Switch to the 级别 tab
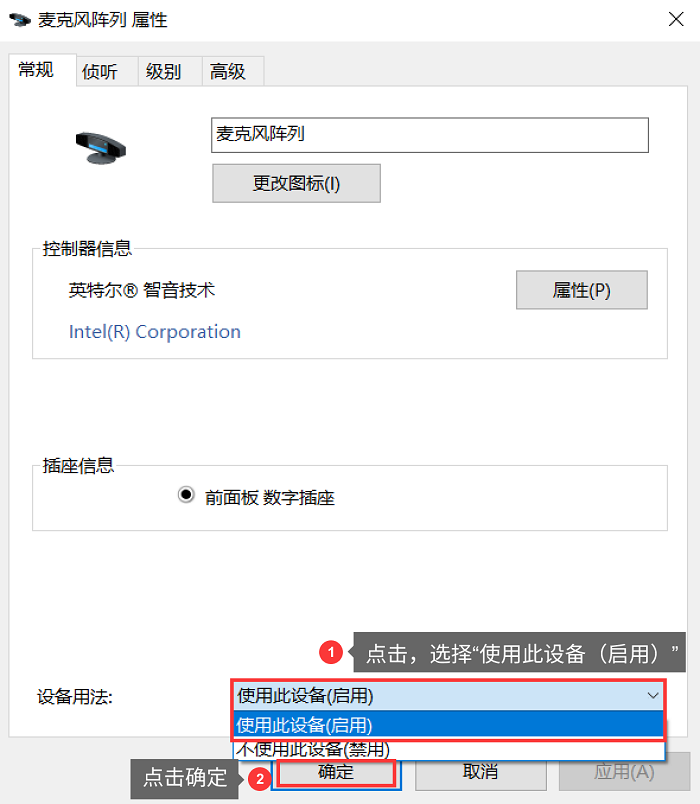This screenshot has width=700, height=804. 168,71
